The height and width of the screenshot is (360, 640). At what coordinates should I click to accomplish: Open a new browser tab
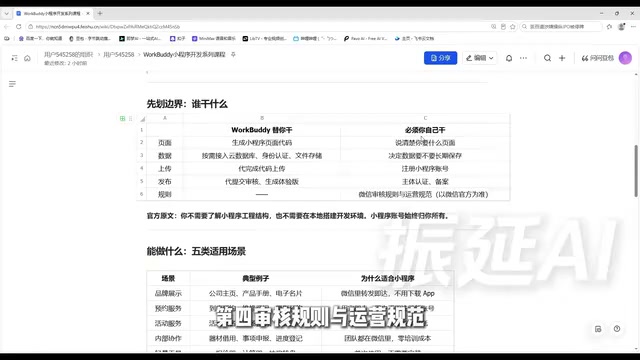(x=100, y=13)
